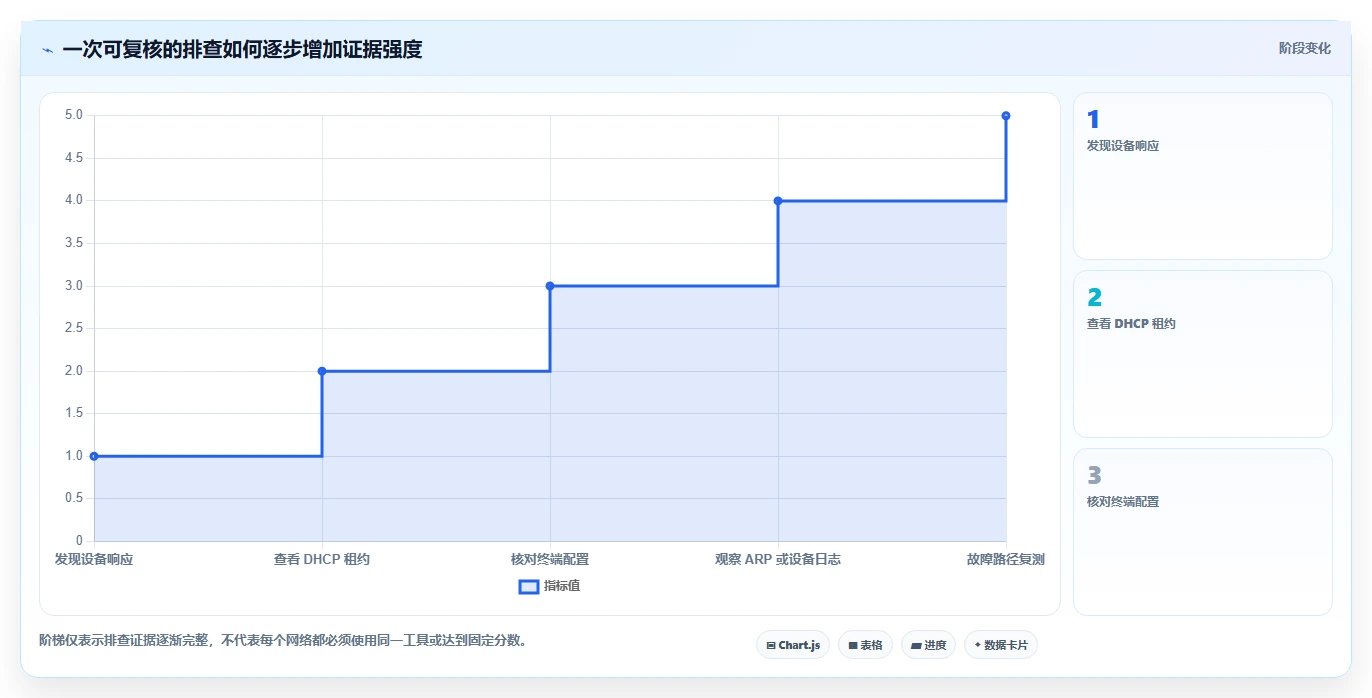Click the footnote starting 阶梯仅表示排查证据

[x=283, y=640]
